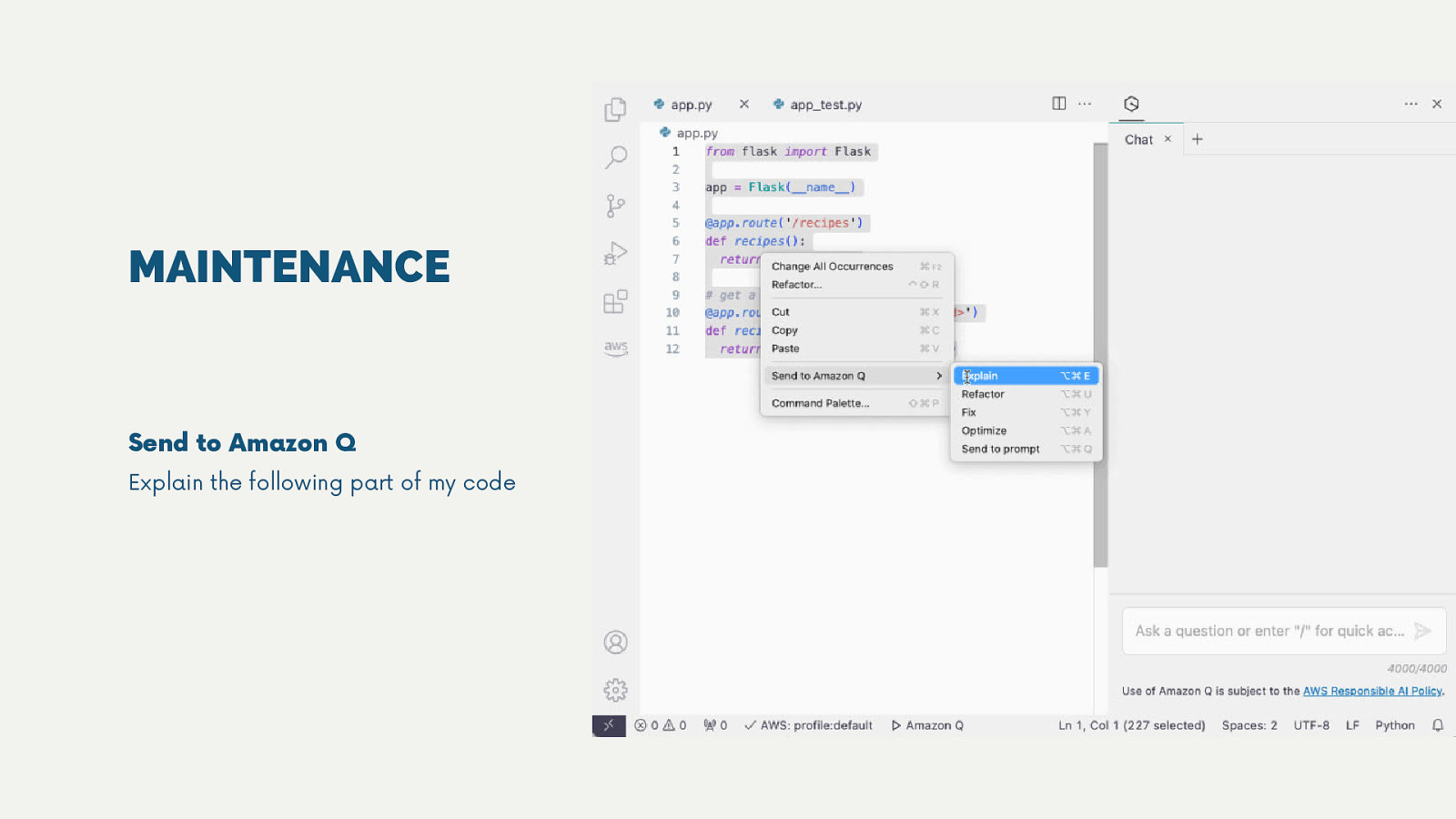Open the Search view in activity bar
Image resolution: width=1456 pixels, height=819 pixels.
pos(616,157)
